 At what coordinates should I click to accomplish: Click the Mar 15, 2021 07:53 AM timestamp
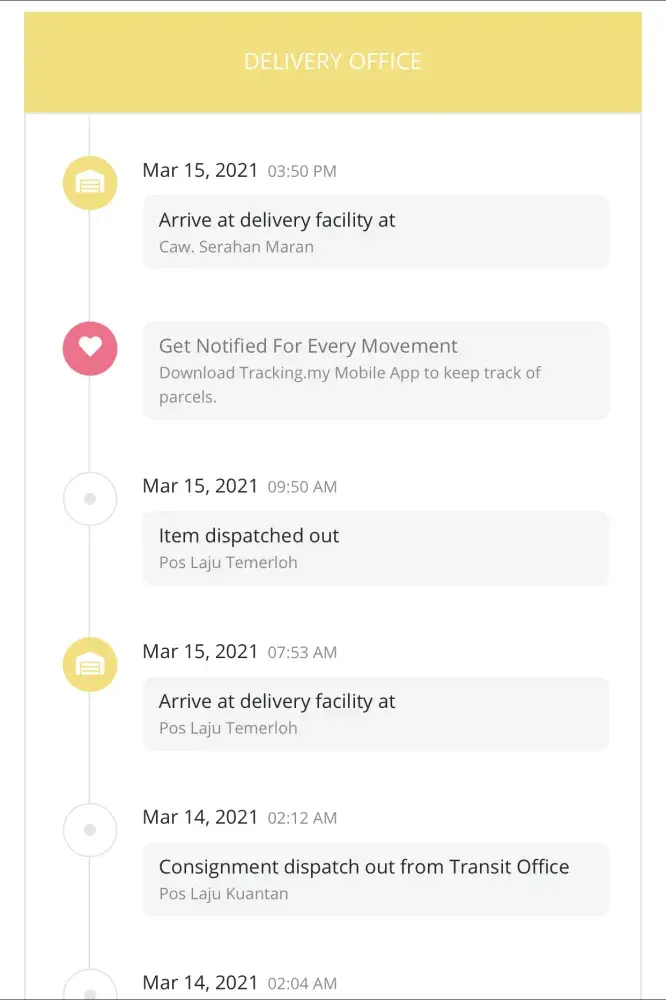click(239, 651)
